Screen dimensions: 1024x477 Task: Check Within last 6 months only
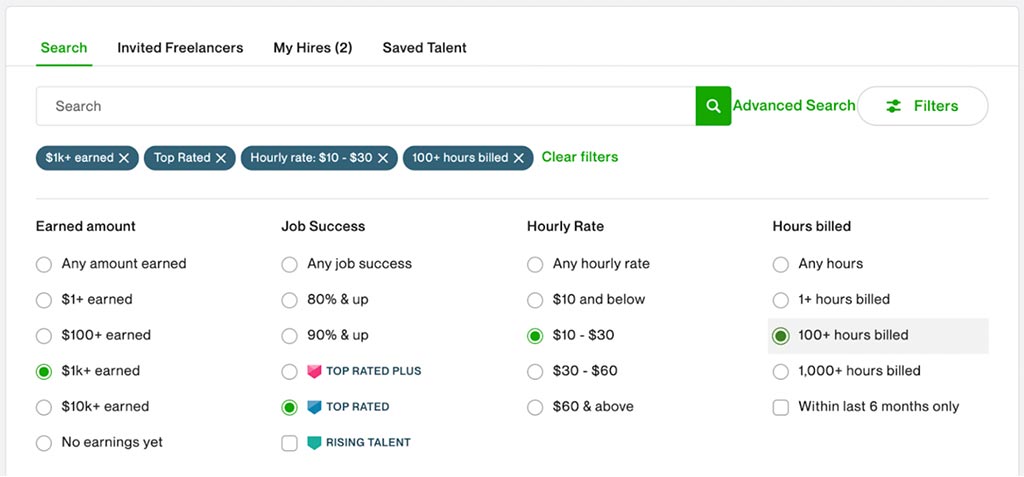click(781, 407)
